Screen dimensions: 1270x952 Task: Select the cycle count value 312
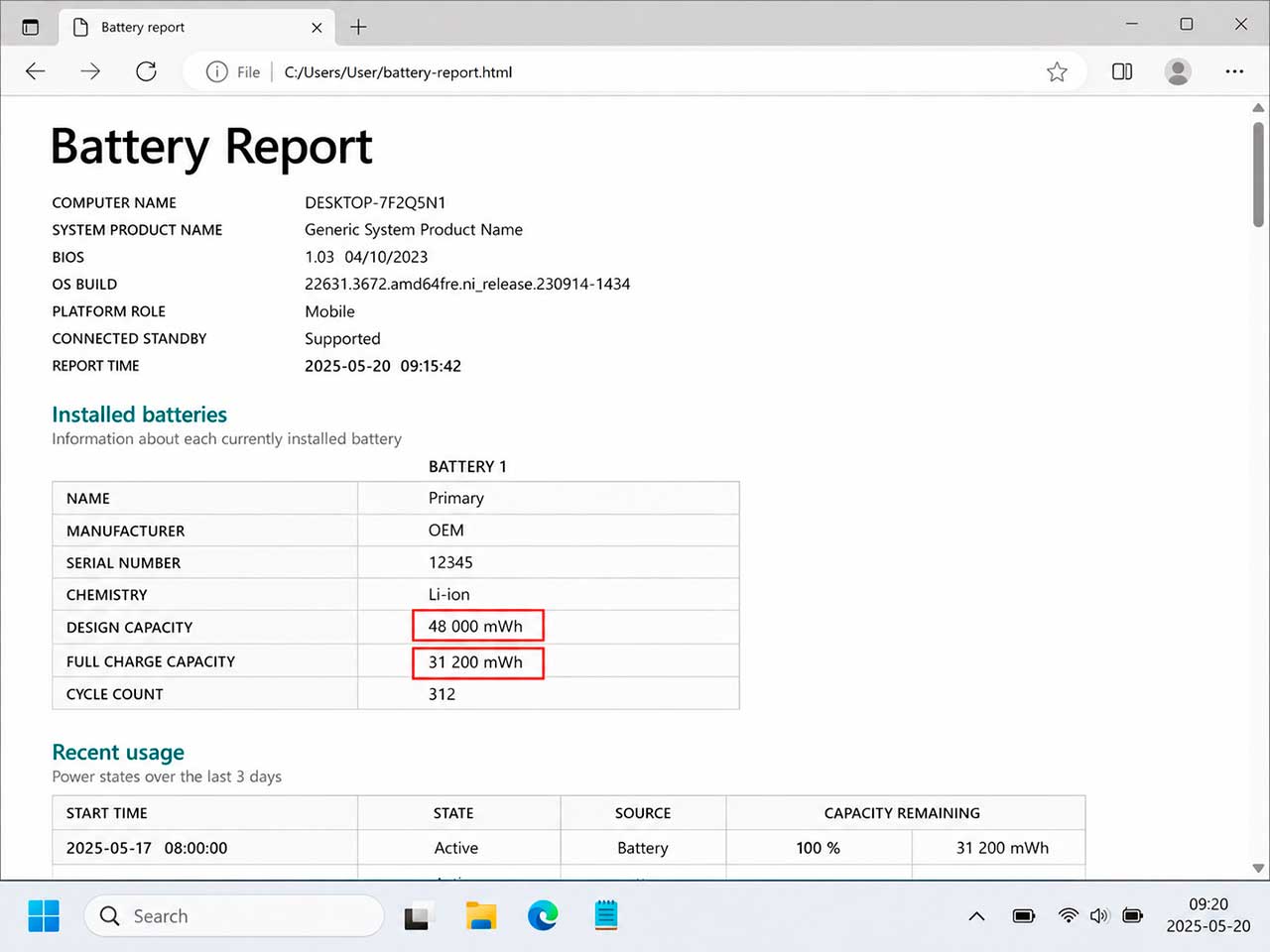coord(442,694)
